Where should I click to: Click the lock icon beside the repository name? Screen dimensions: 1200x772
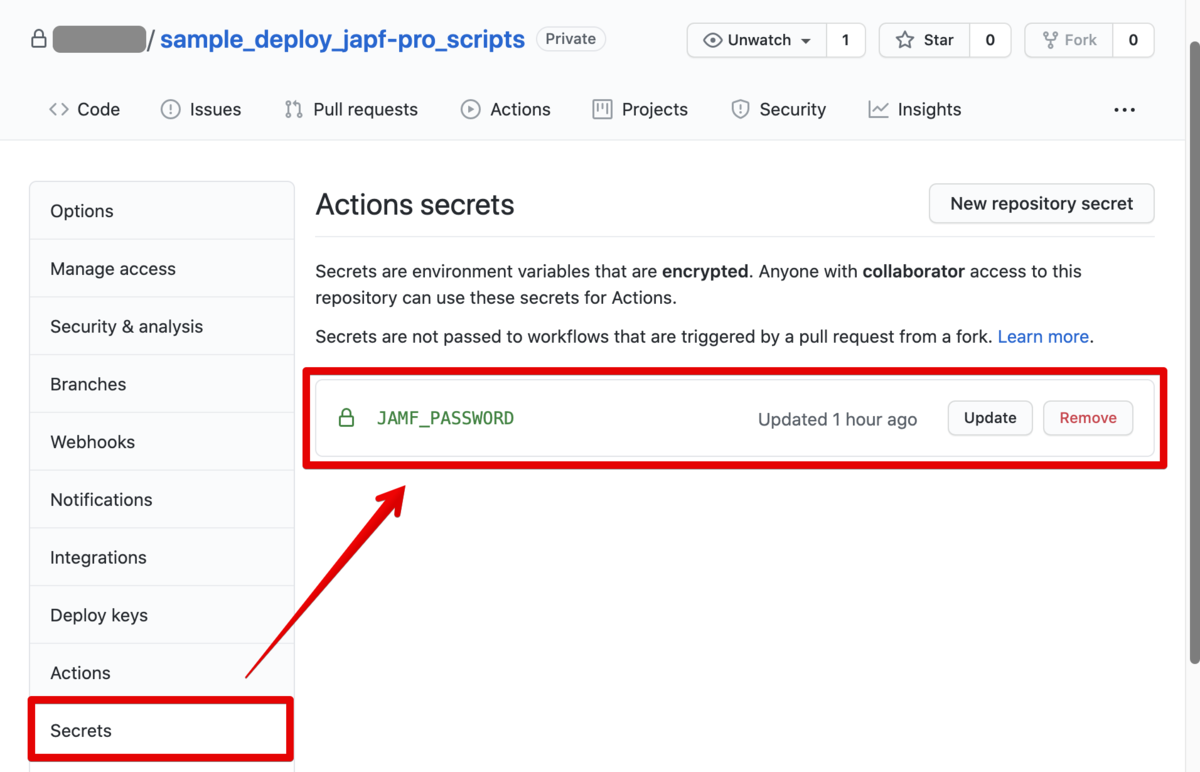point(39,40)
